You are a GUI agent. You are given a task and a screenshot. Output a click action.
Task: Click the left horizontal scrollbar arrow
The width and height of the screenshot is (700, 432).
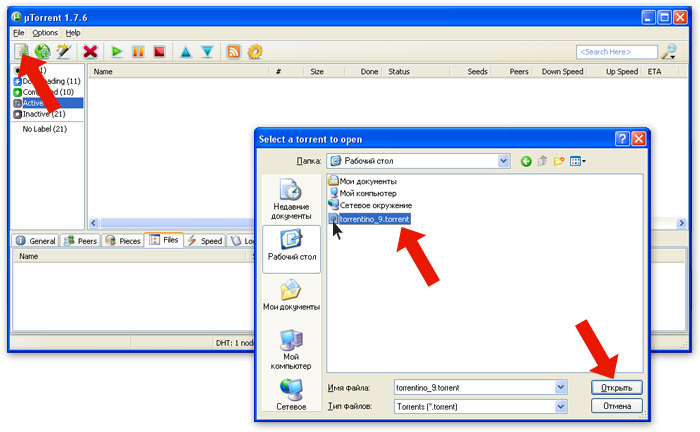pyautogui.click(x=94, y=223)
